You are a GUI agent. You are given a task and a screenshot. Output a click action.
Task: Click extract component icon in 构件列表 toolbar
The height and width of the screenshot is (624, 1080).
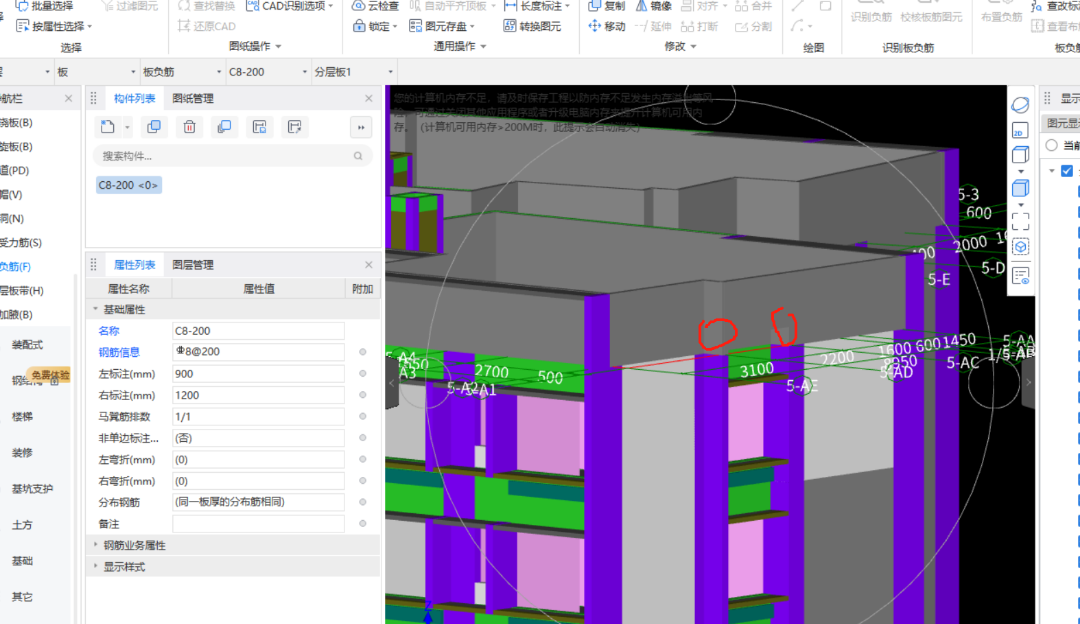pyautogui.click(x=295, y=127)
